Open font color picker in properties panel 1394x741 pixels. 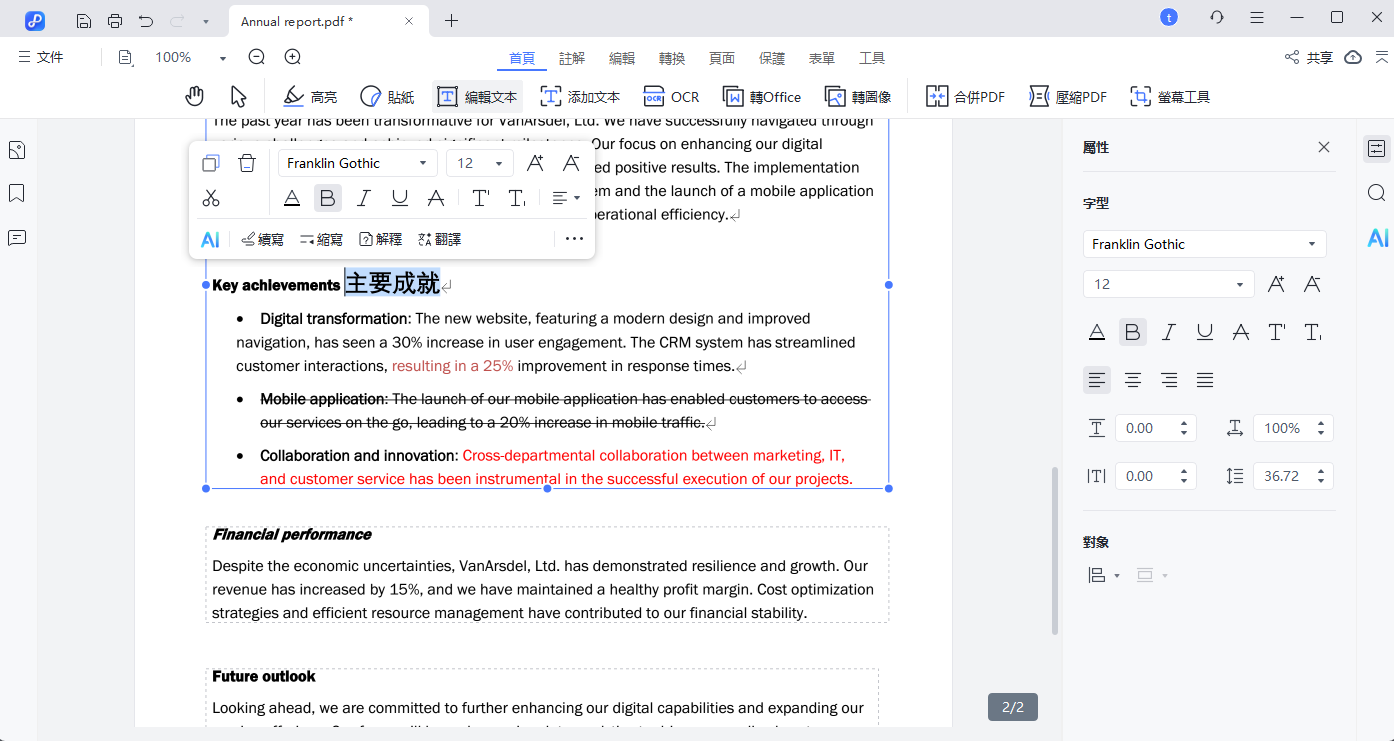coord(1097,332)
